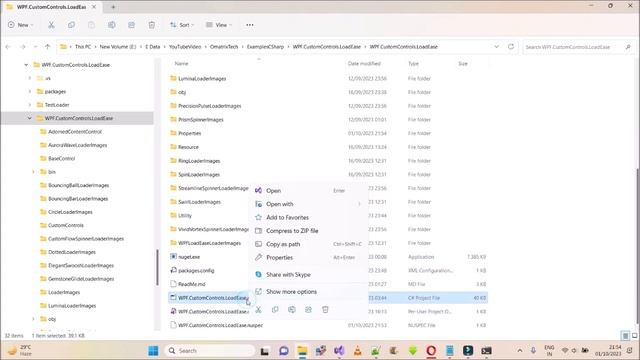Open Visual Studio from the taskbar

339,351
